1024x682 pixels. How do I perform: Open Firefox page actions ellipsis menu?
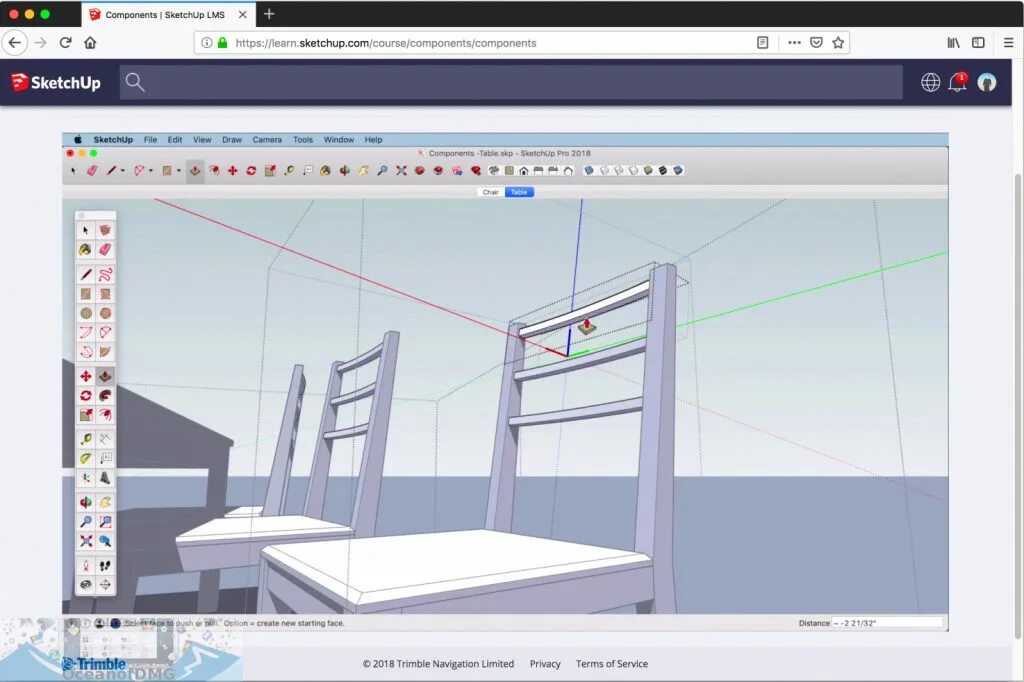794,42
